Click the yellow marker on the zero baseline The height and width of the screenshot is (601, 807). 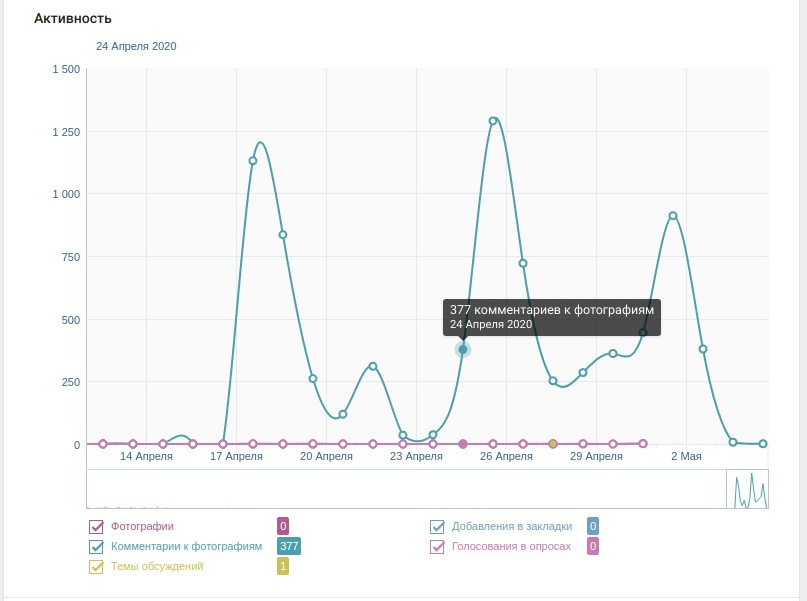(553, 443)
